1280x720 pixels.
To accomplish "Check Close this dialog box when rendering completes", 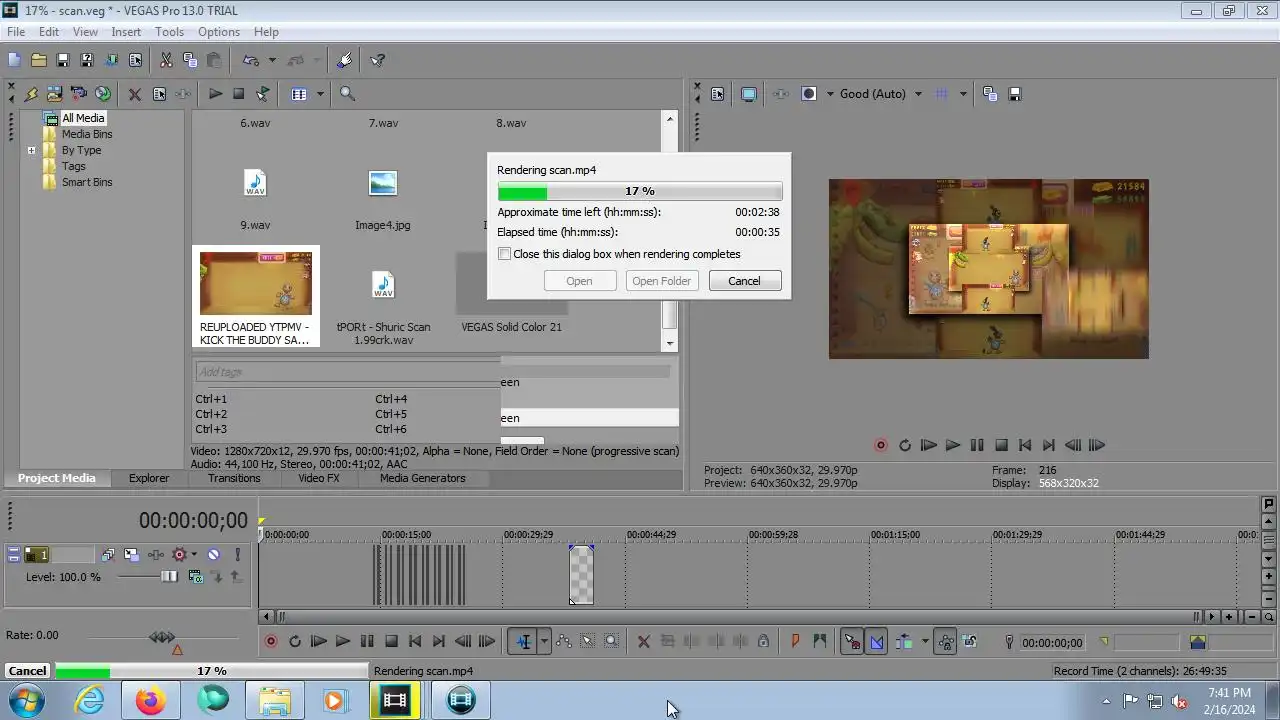I will tap(505, 254).
